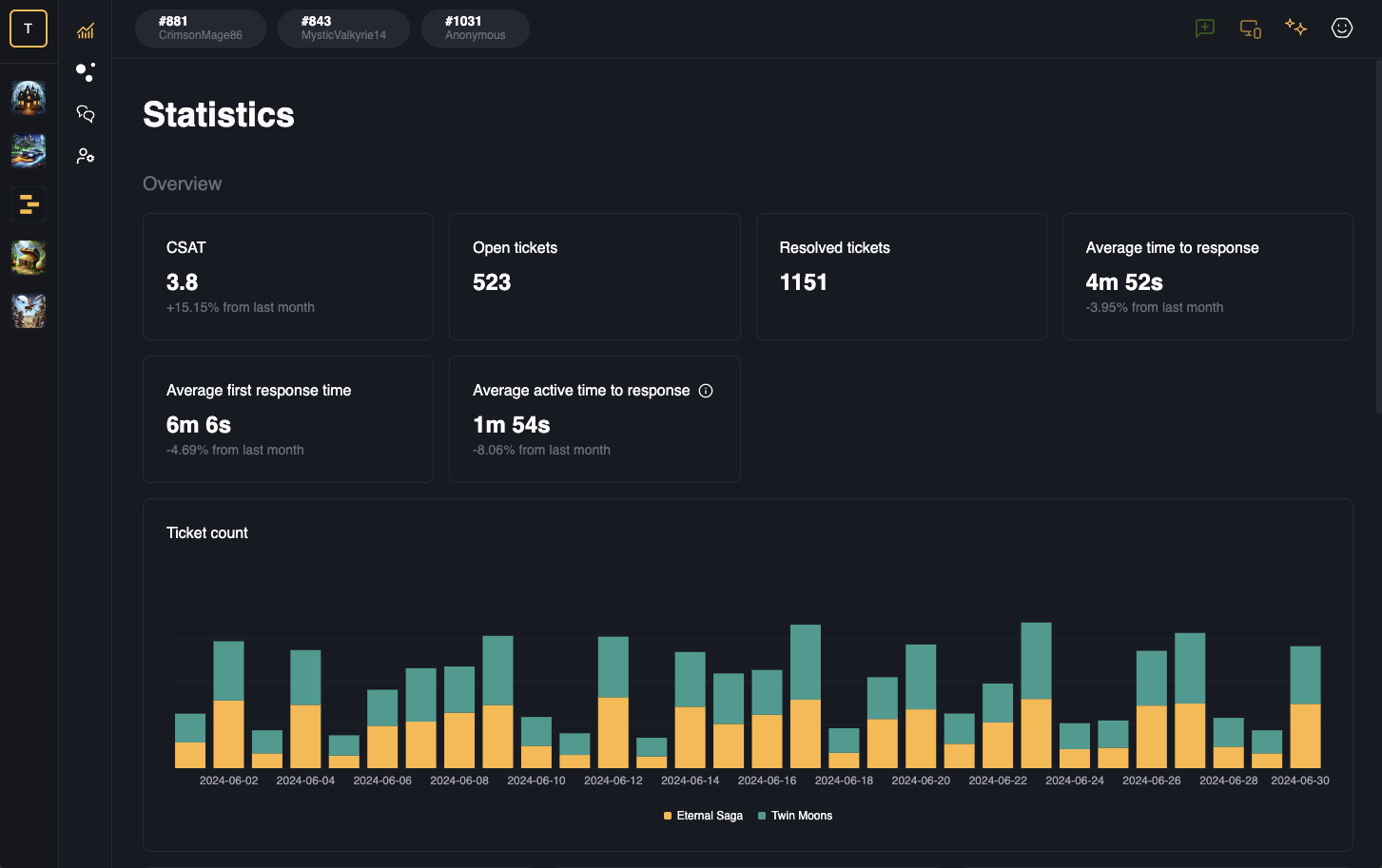
Task: Click the bar above 2024-06-12
Action: pos(613,703)
